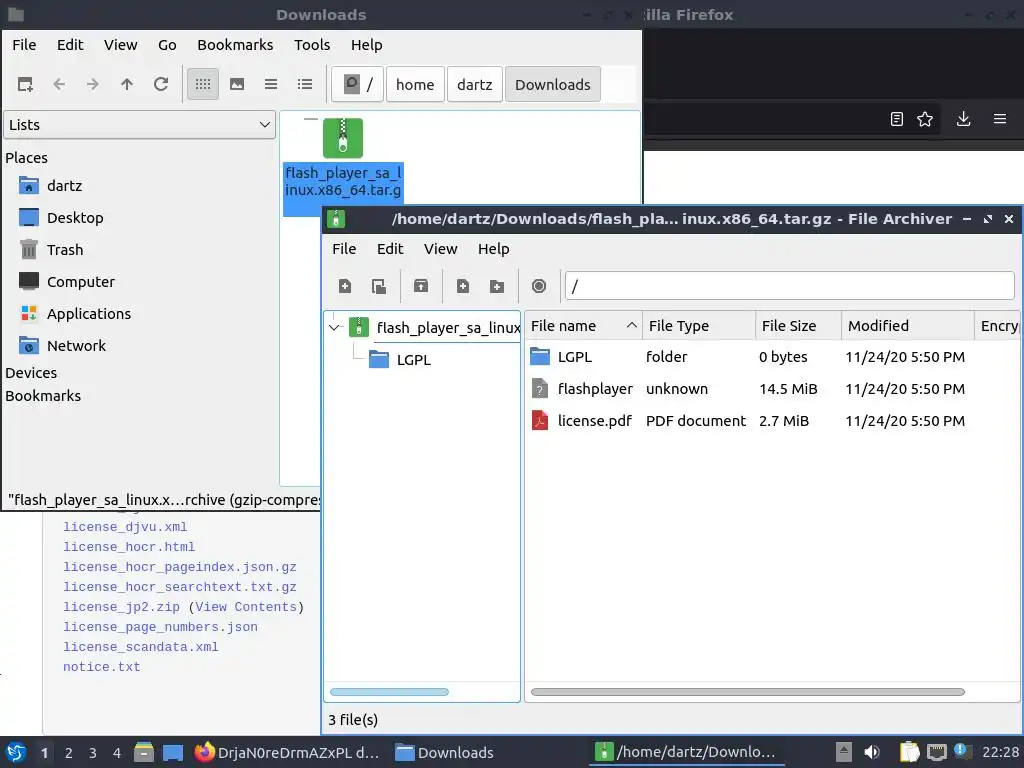Select the license.pdf file row

pos(772,421)
